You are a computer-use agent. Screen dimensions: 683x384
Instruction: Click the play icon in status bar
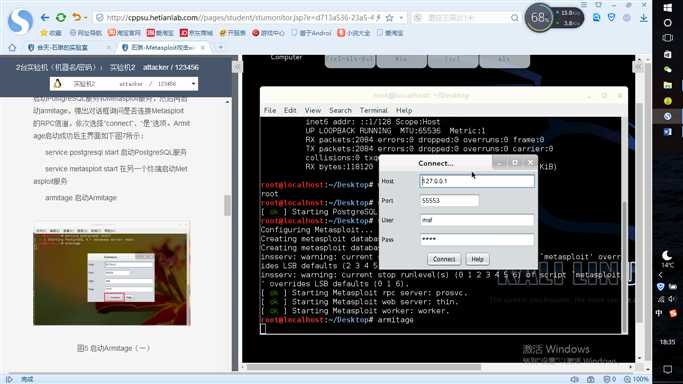point(10,380)
